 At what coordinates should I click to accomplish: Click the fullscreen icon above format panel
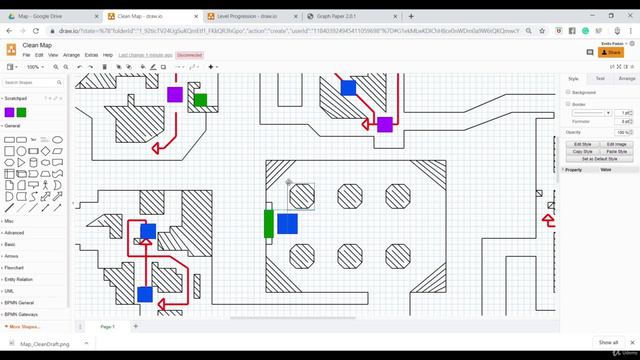pyautogui.click(x=619, y=67)
